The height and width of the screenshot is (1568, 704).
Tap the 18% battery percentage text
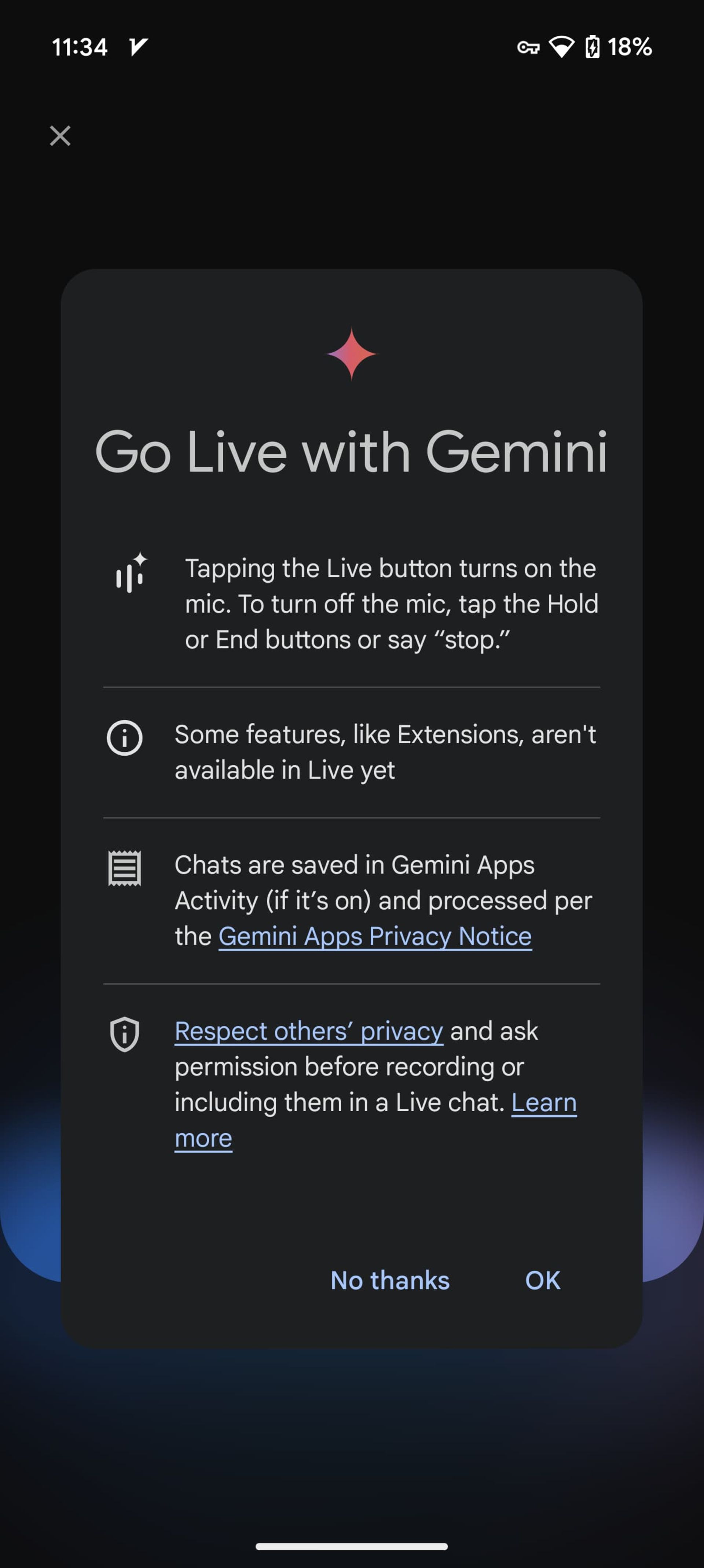630,47
